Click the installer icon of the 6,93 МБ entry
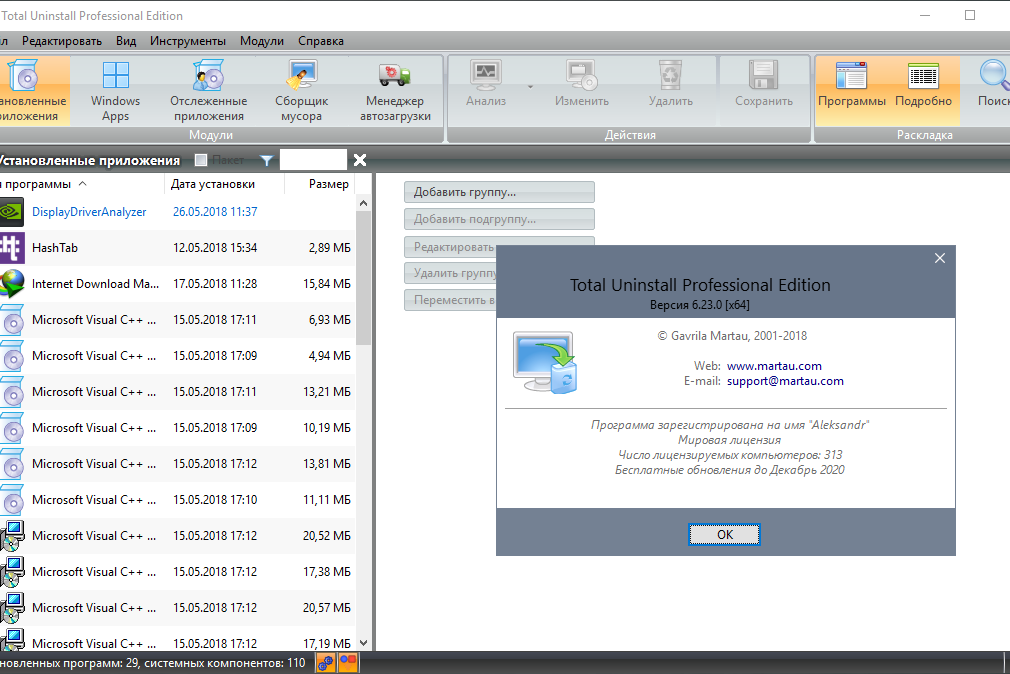Image resolution: width=1010 pixels, height=674 pixels. pos(12,320)
